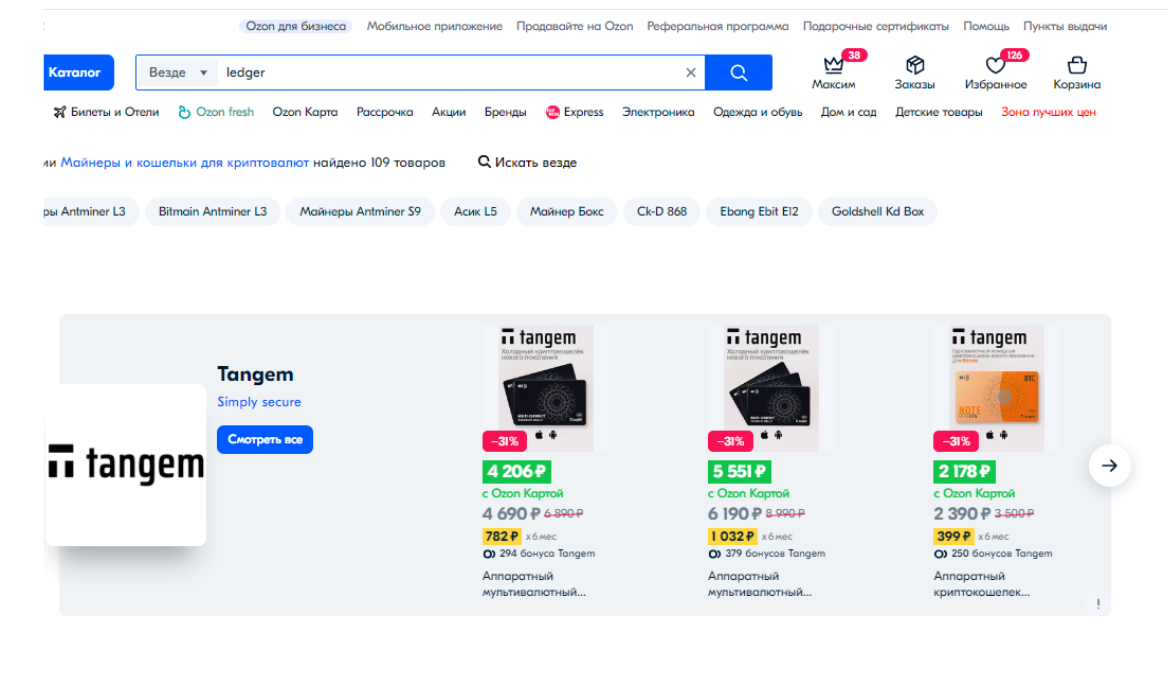Open the Ozon fresh section
1168x674 pixels.
click(216, 112)
